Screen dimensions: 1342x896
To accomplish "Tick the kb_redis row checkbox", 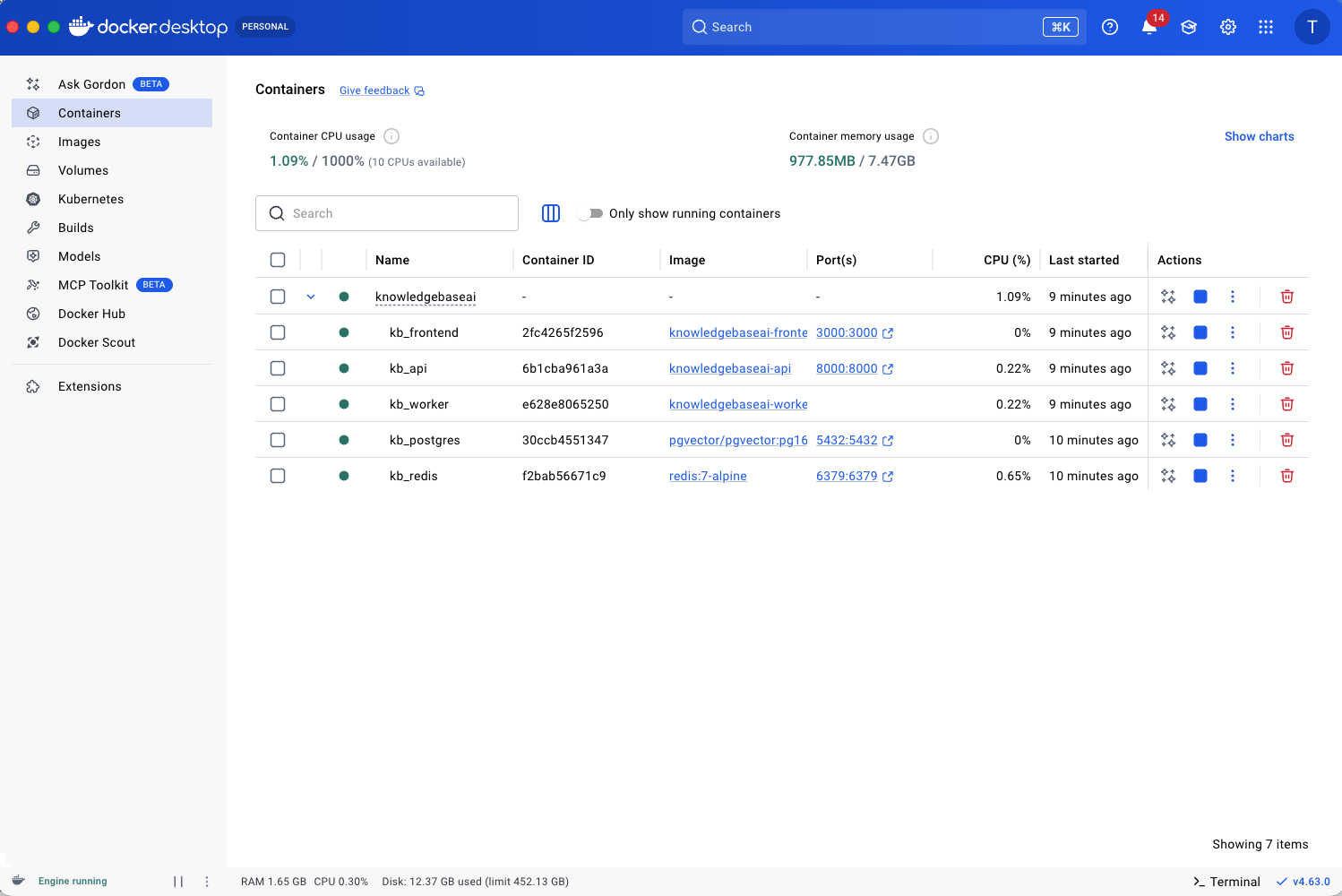I will click(278, 476).
